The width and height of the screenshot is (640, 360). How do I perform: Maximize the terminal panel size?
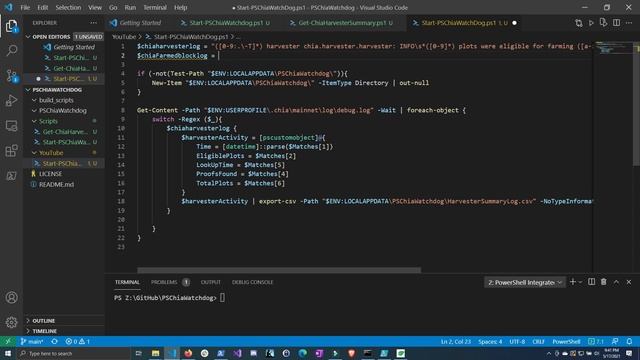[616, 282]
